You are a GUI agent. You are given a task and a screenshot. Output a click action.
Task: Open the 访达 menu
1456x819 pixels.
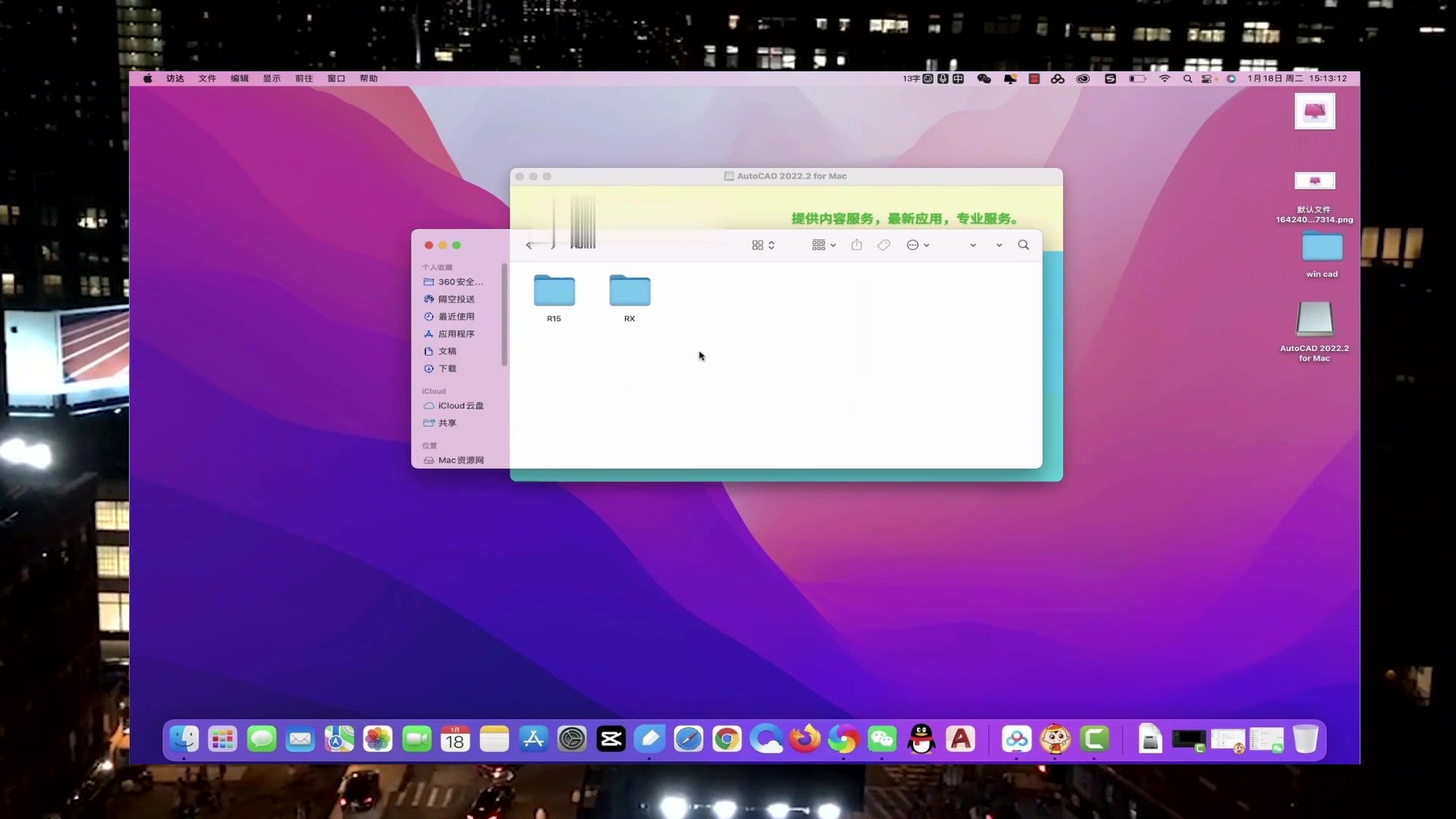coord(175,79)
